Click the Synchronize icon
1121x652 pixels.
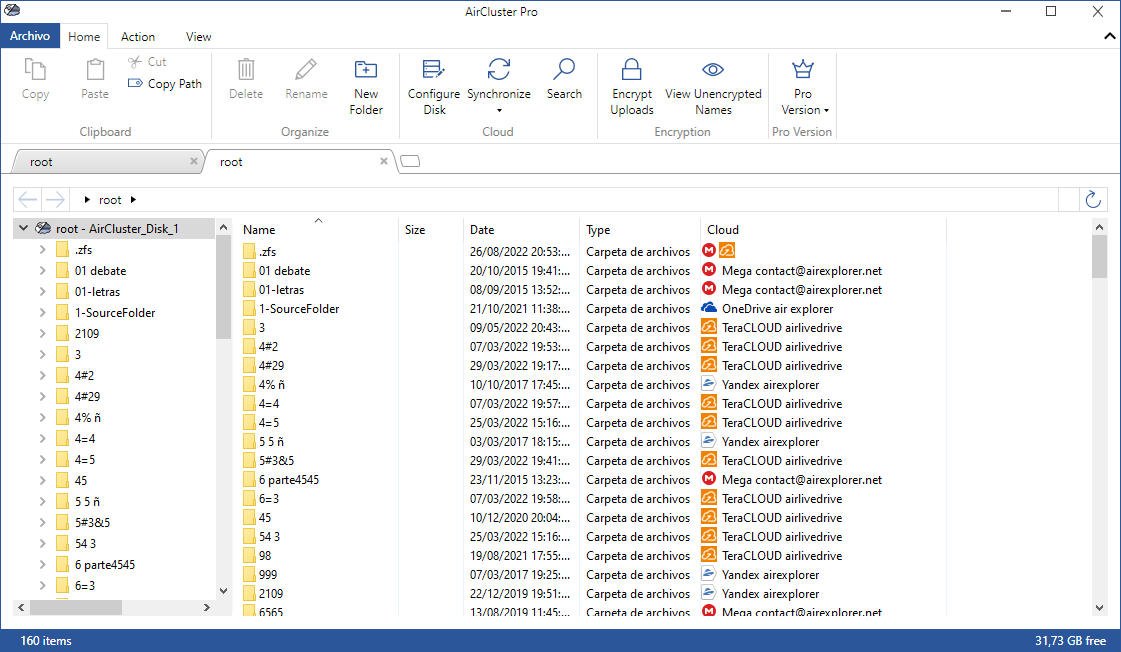[499, 70]
